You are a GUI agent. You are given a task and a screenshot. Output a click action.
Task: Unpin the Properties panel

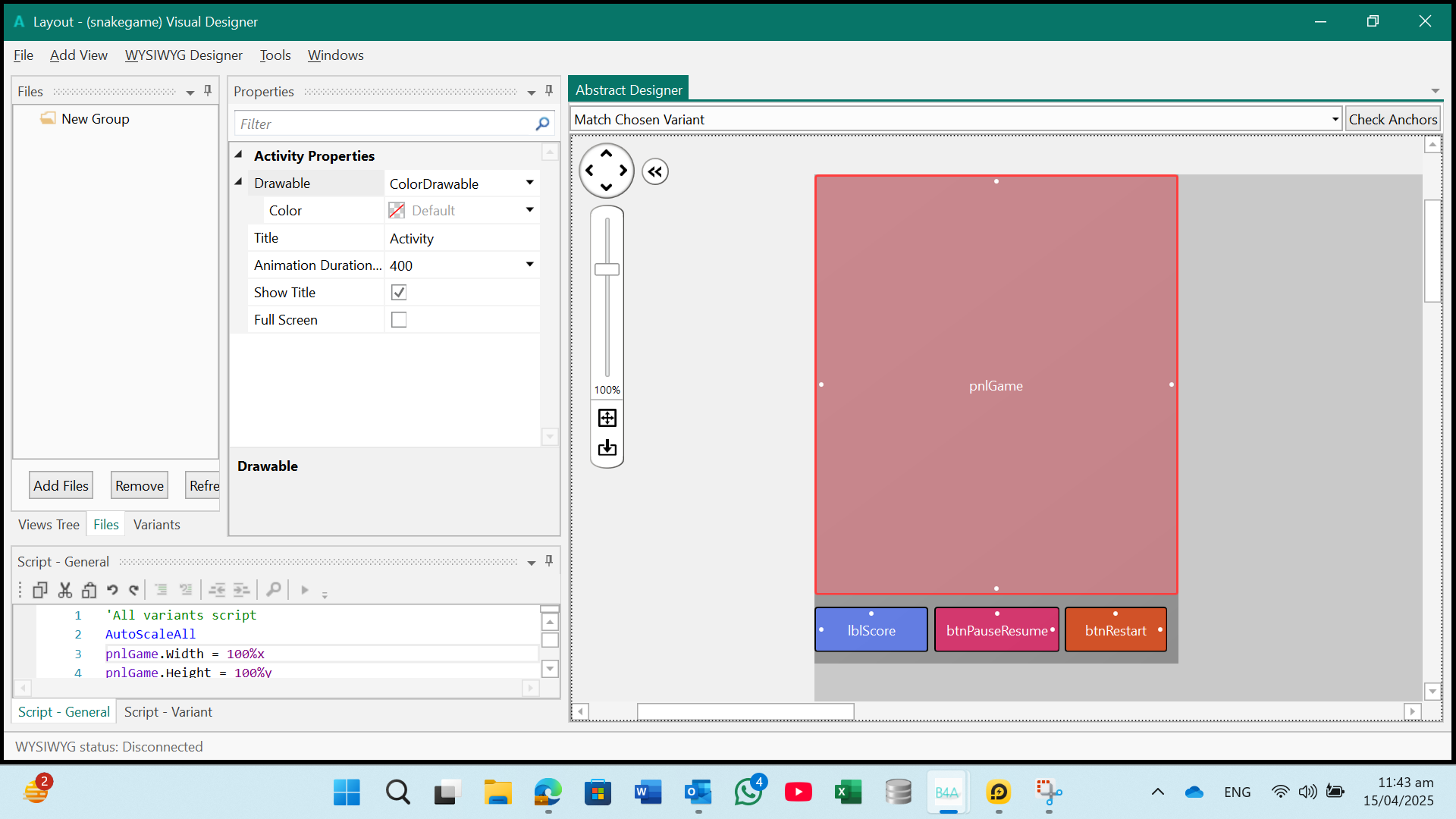(548, 91)
